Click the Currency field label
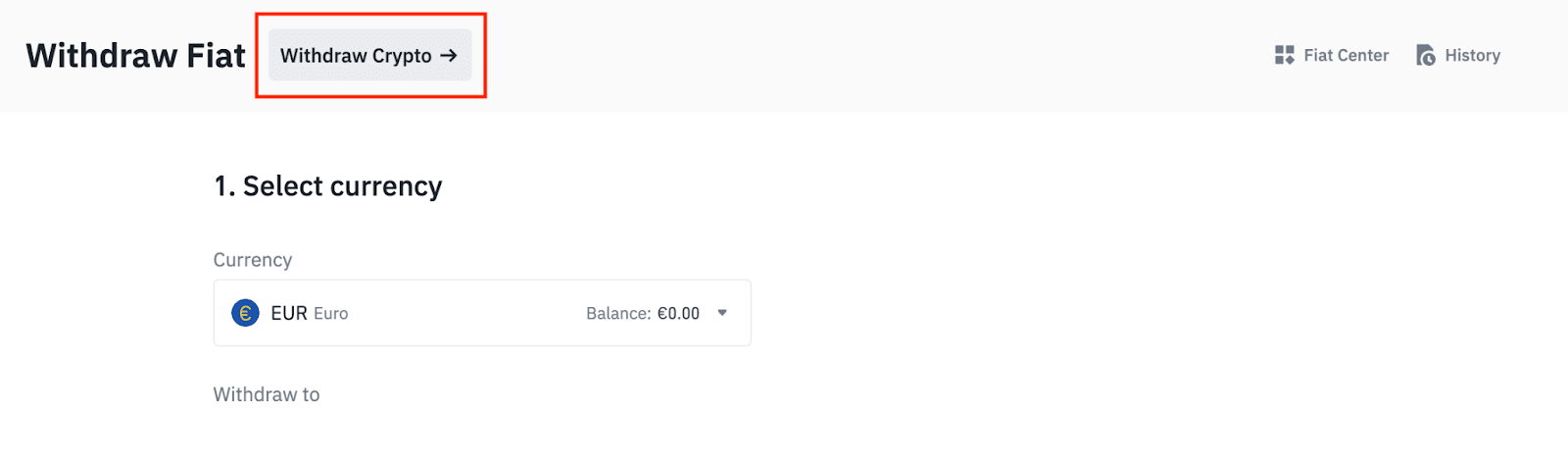This screenshot has height=464, width=1568. 253,260
